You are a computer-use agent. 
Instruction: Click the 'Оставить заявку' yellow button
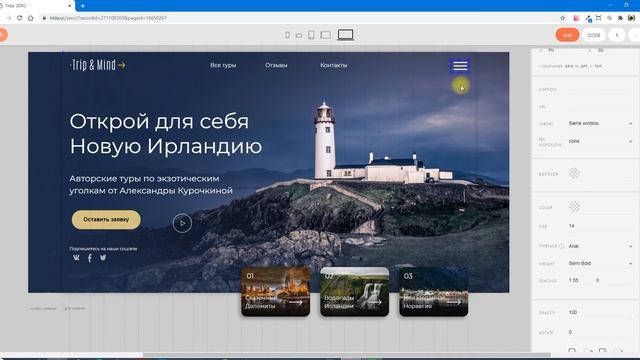tap(106, 220)
